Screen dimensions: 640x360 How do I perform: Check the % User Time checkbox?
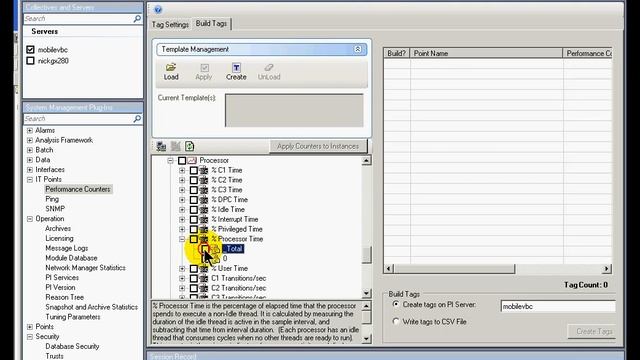click(193, 268)
